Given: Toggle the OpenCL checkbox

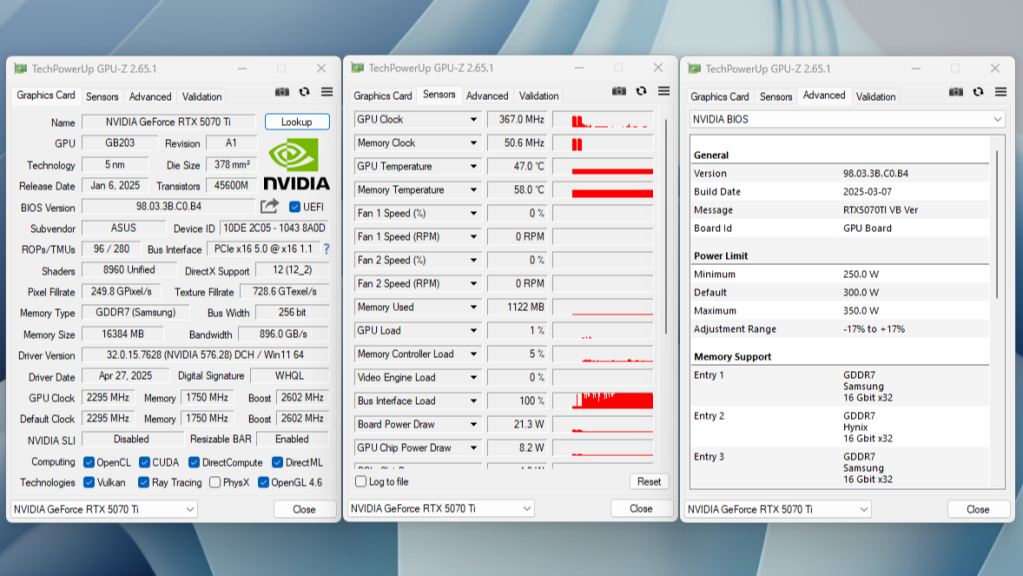Looking at the screenshot, I should tap(89, 462).
